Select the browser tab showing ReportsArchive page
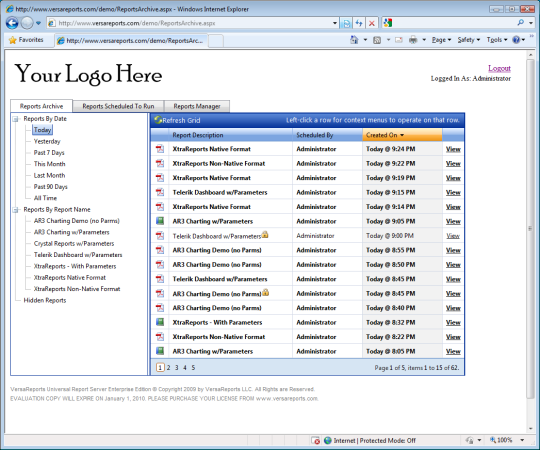The width and height of the screenshot is (540, 450). click(x=131, y=41)
